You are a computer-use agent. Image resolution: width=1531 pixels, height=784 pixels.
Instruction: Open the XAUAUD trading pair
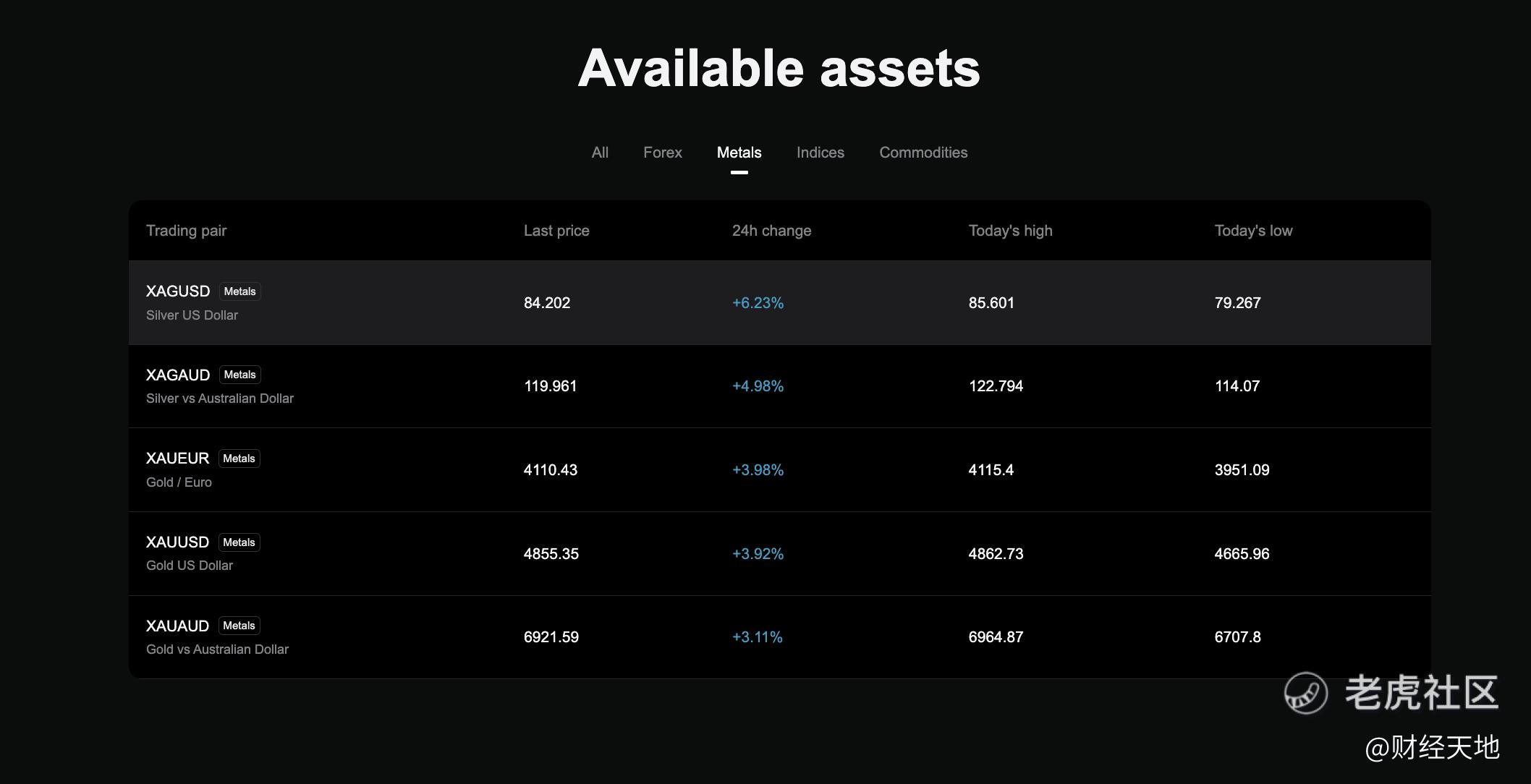click(x=177, y=626)
